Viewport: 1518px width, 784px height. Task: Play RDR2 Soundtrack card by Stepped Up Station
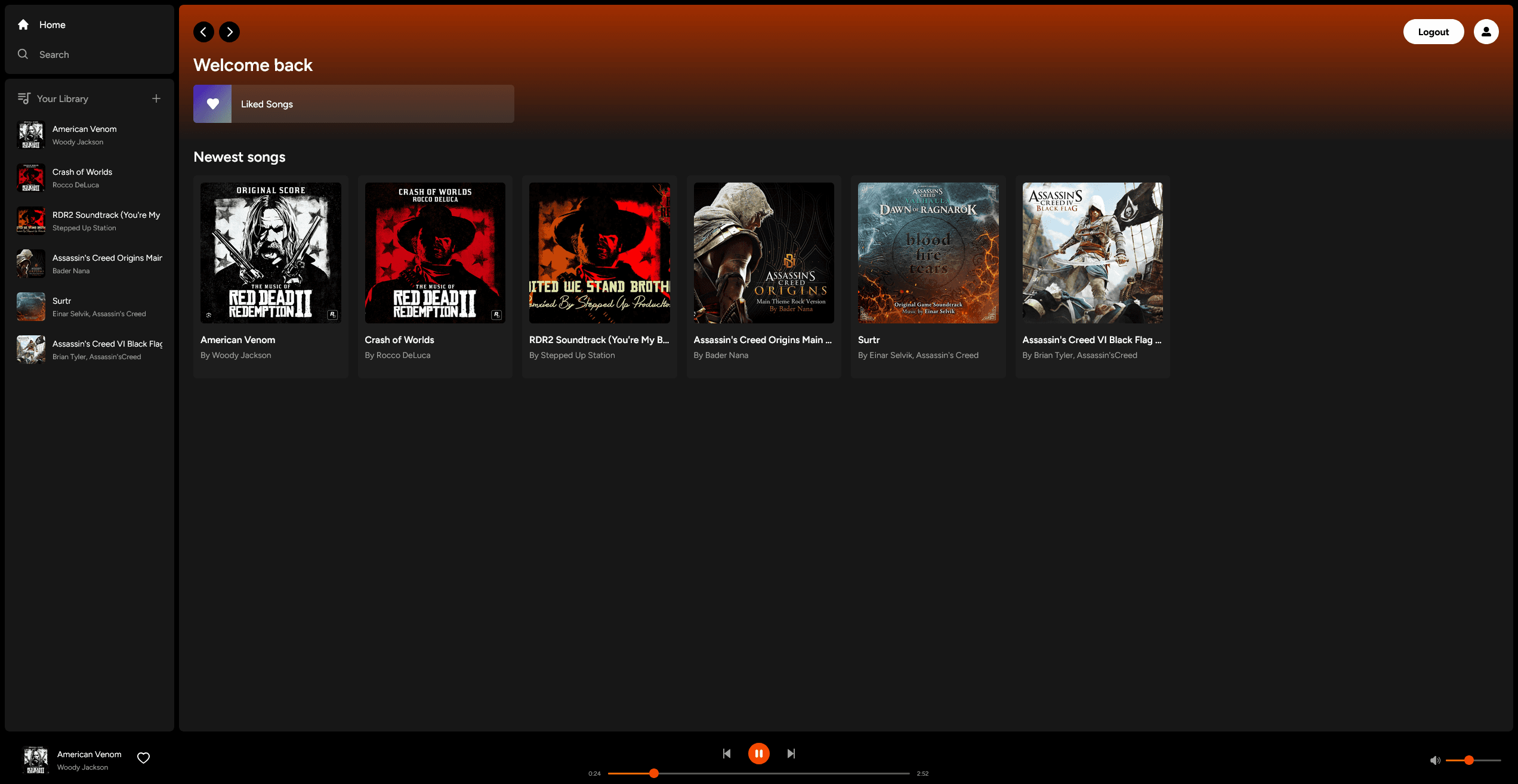[599, 276]
